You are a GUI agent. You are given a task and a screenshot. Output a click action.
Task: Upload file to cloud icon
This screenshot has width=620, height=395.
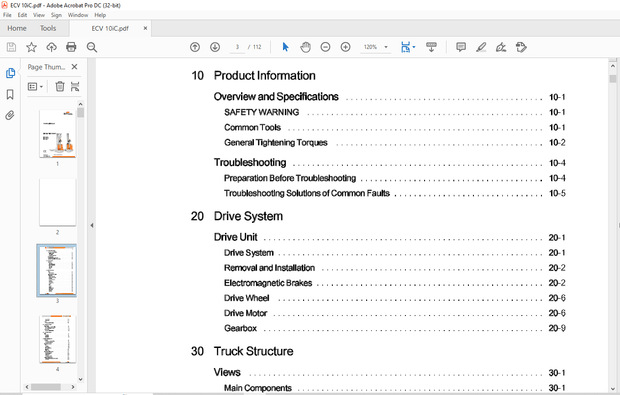pos(51,47)
